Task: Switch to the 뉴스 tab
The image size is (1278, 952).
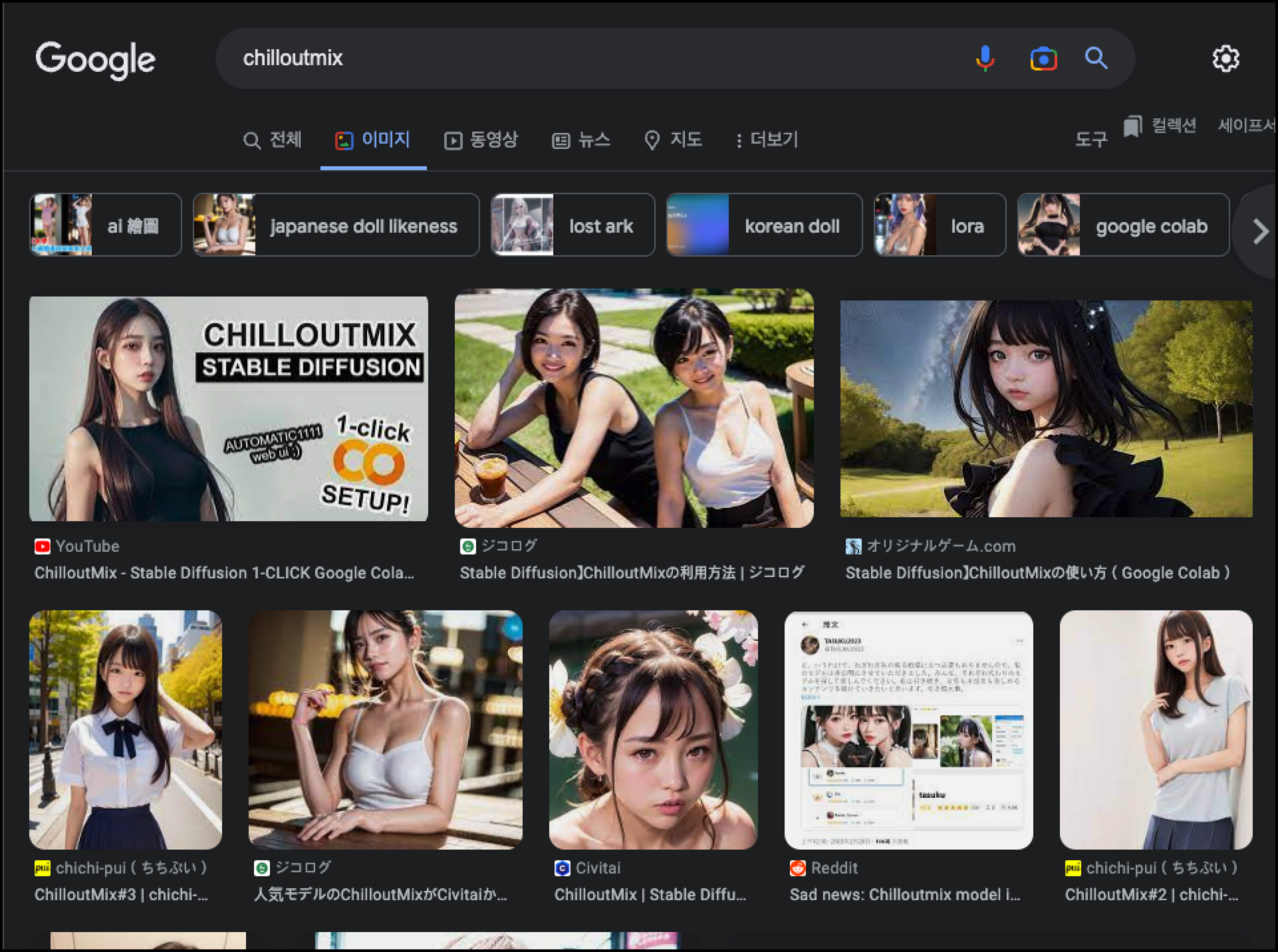Action: point(581,140)
